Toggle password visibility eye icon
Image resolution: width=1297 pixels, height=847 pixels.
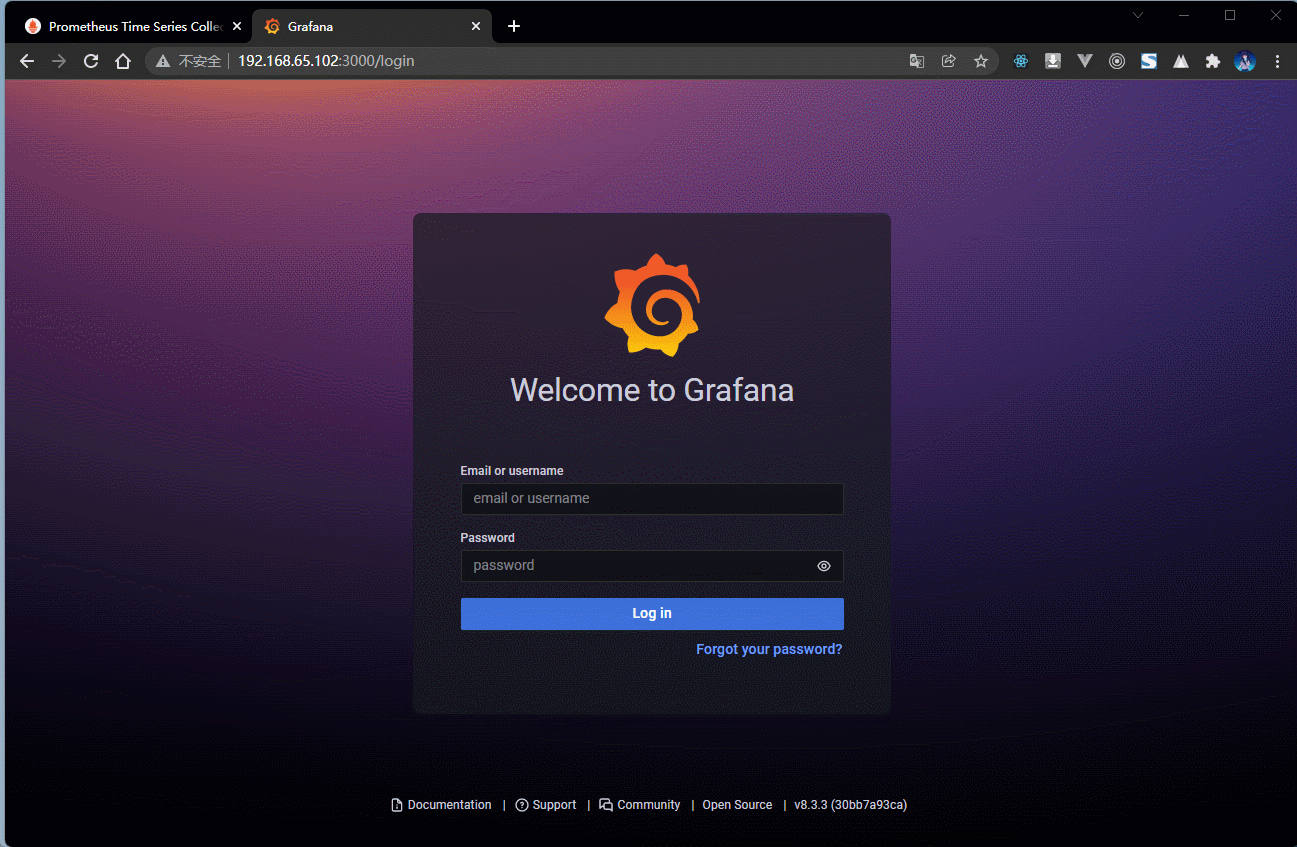point(824,566)
